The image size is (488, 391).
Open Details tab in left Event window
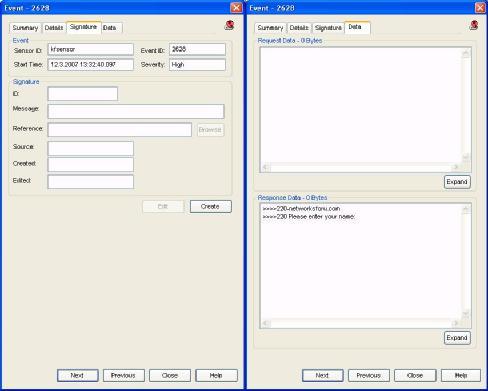[54, 28]
